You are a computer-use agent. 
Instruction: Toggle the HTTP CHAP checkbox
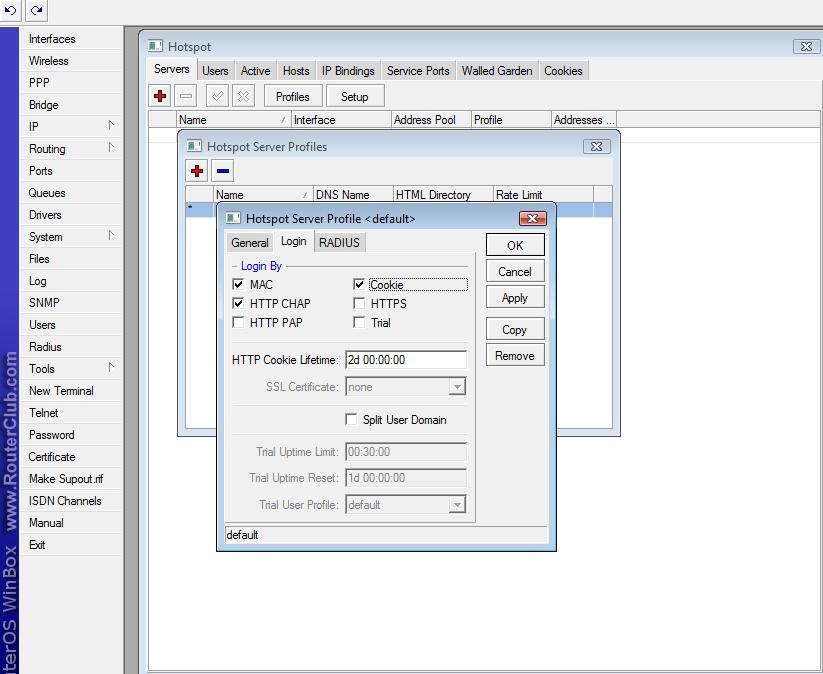point(238,303)
